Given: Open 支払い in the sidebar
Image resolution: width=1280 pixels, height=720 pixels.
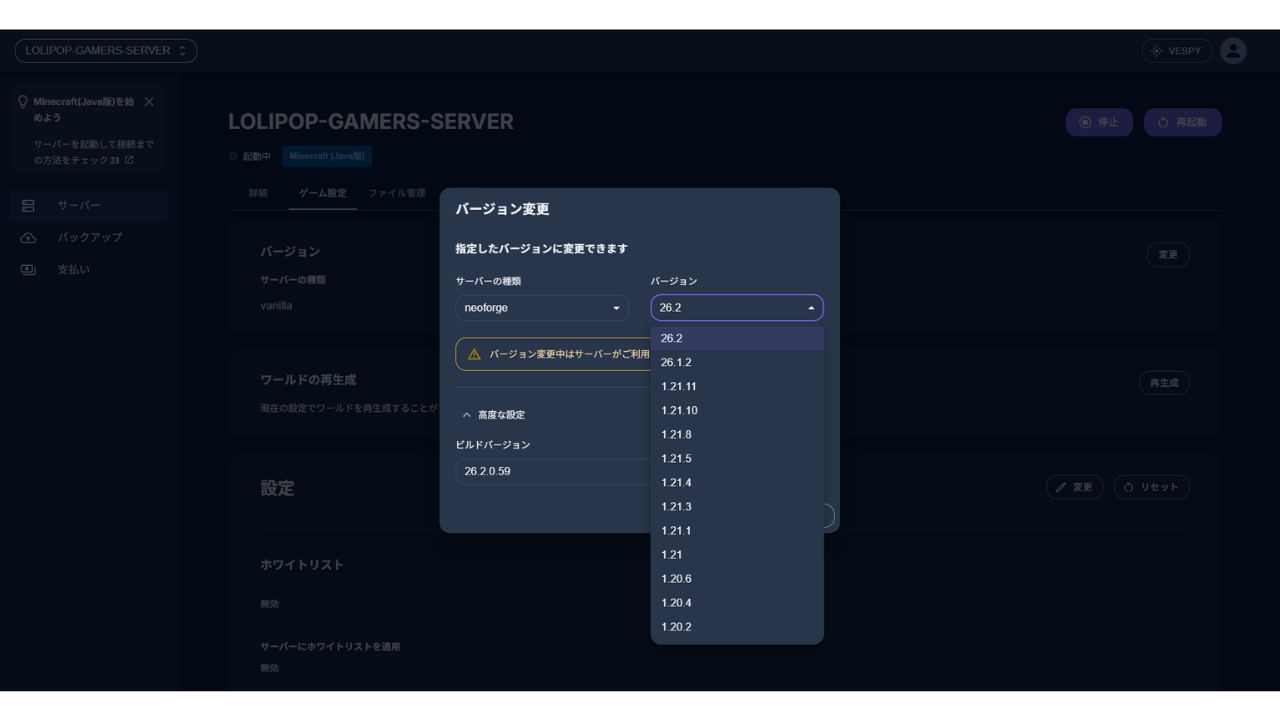Looking at the screenshot, I should (x=90, y=269).
